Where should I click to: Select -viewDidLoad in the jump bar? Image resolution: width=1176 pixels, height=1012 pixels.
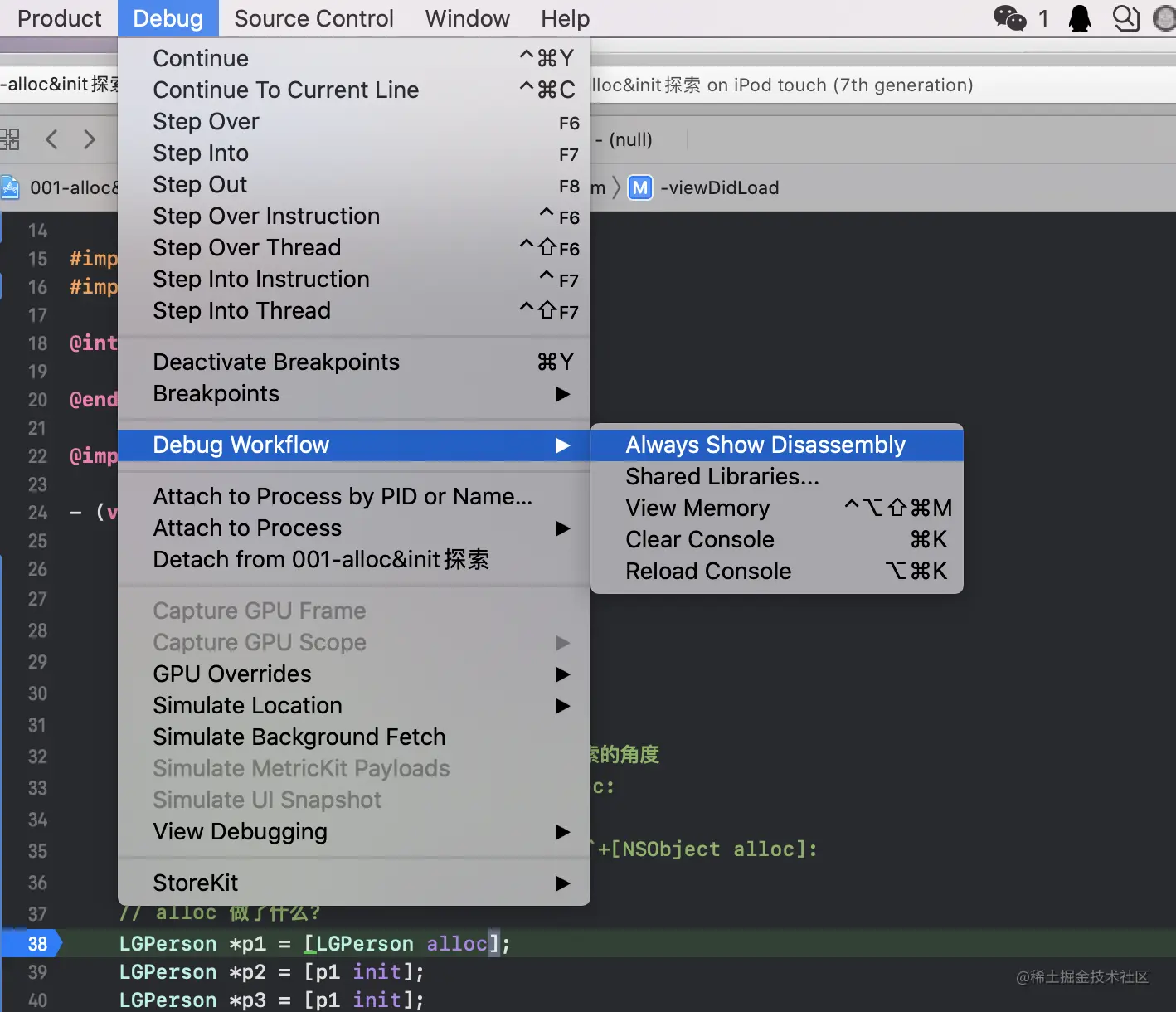(719, 187)
